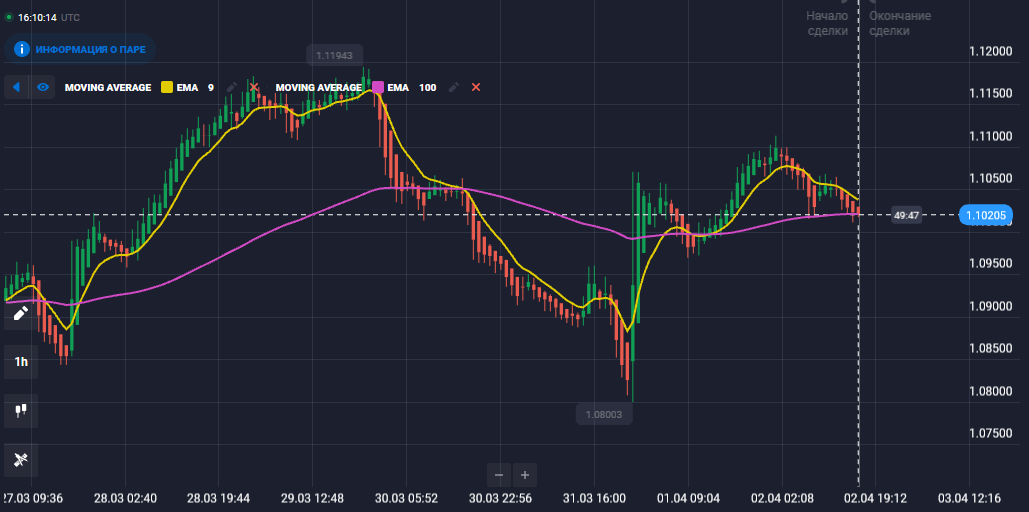The image size is (1029, 512).
Task: Collapse the indicator legend with left arrow
Action: [x=16, y=88]
